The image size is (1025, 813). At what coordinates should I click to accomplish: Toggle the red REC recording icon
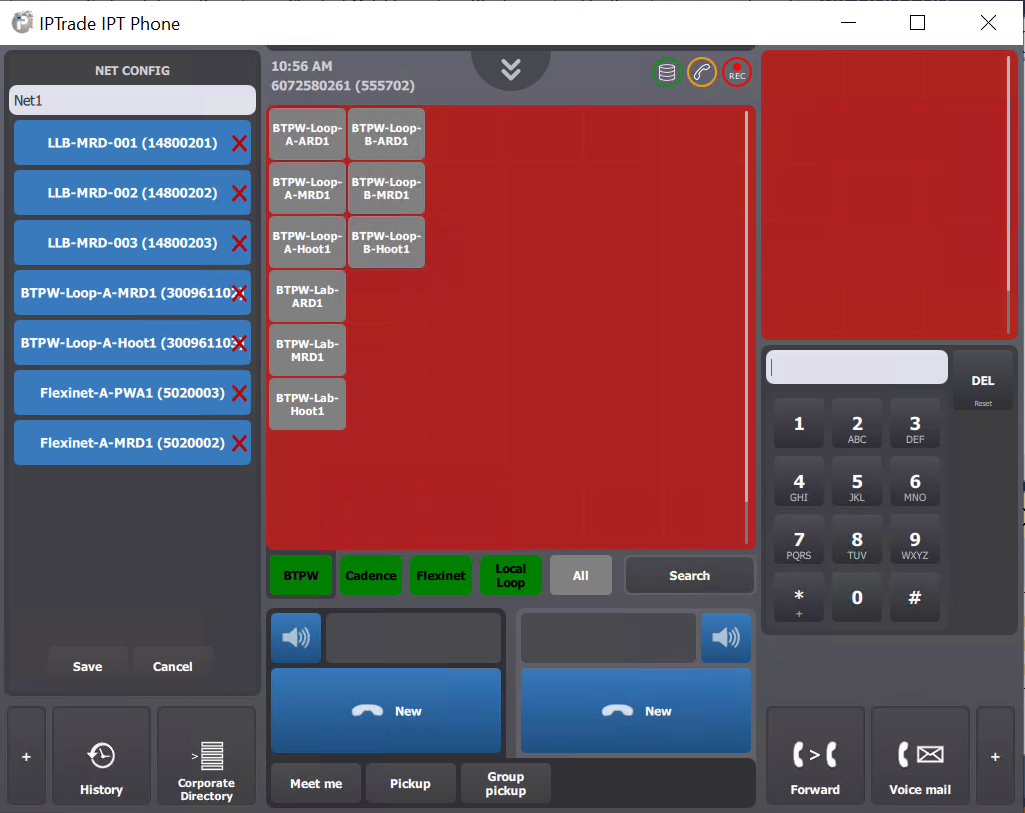tap(737, 73)
